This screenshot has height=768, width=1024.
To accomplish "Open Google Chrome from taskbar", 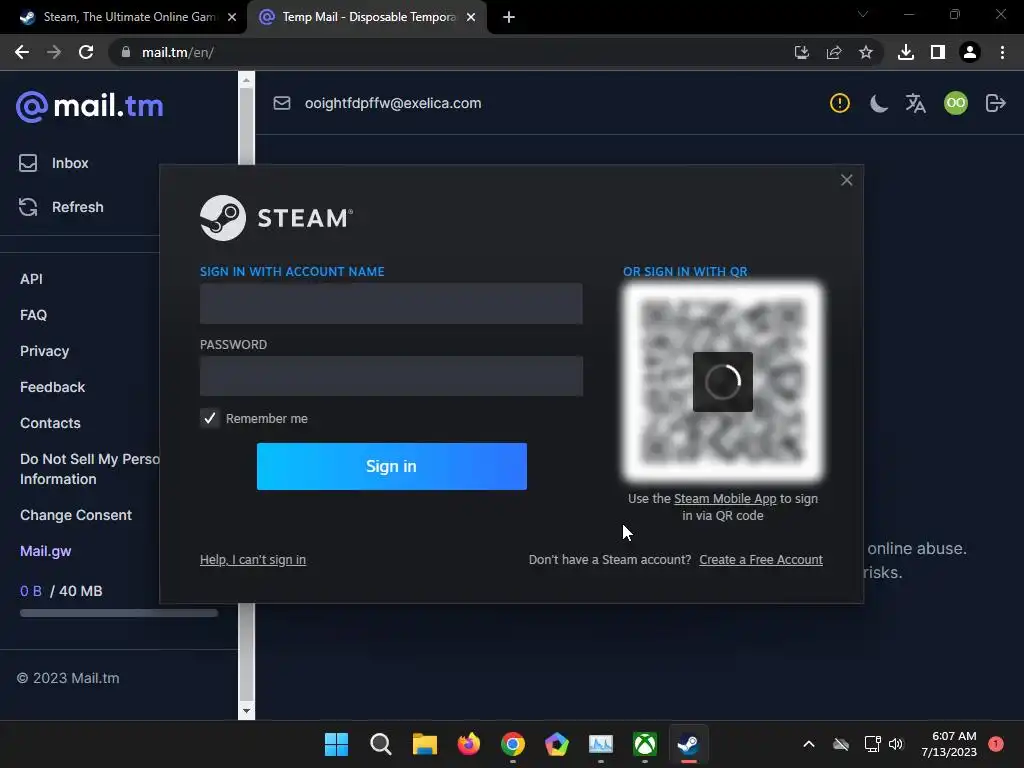I will click(513, 744).
